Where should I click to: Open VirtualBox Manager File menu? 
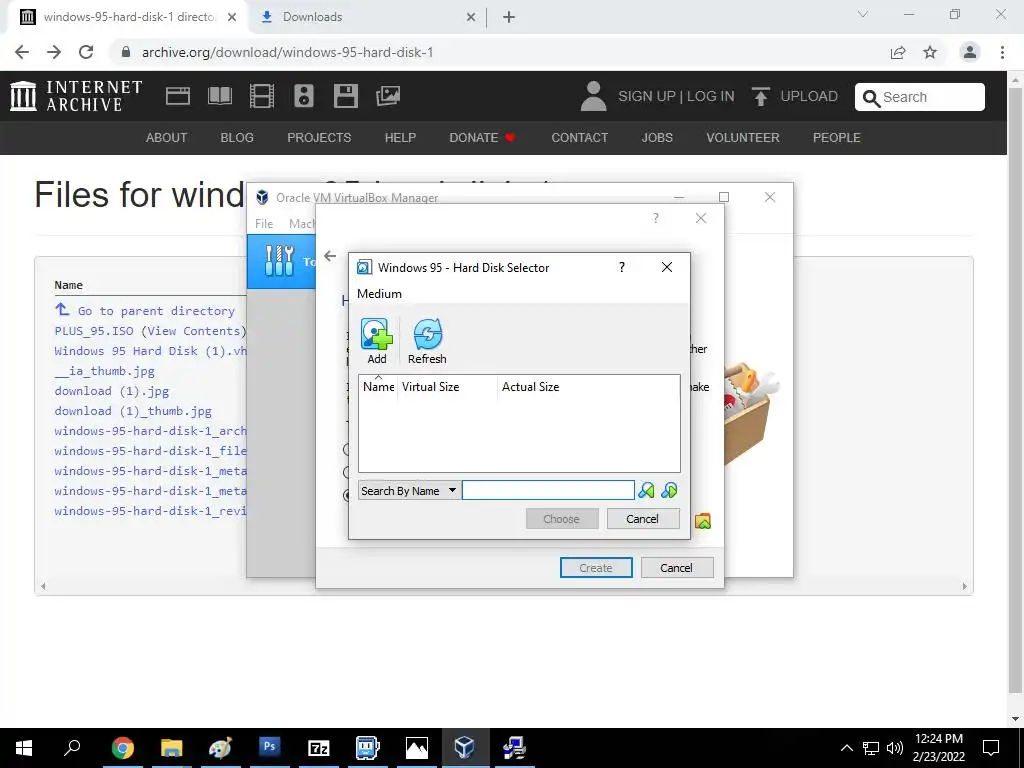(x=264, y=223)
